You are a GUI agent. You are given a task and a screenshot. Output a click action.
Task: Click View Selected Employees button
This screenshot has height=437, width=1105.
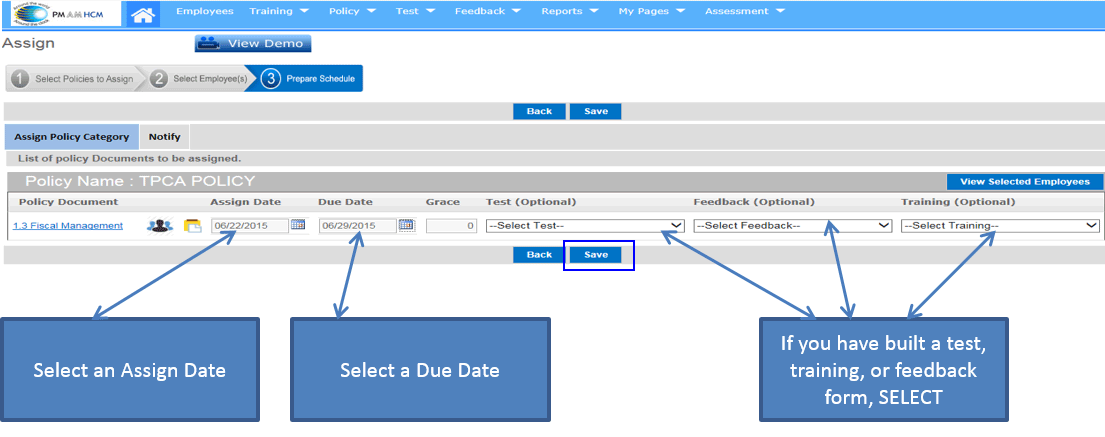1024,182
